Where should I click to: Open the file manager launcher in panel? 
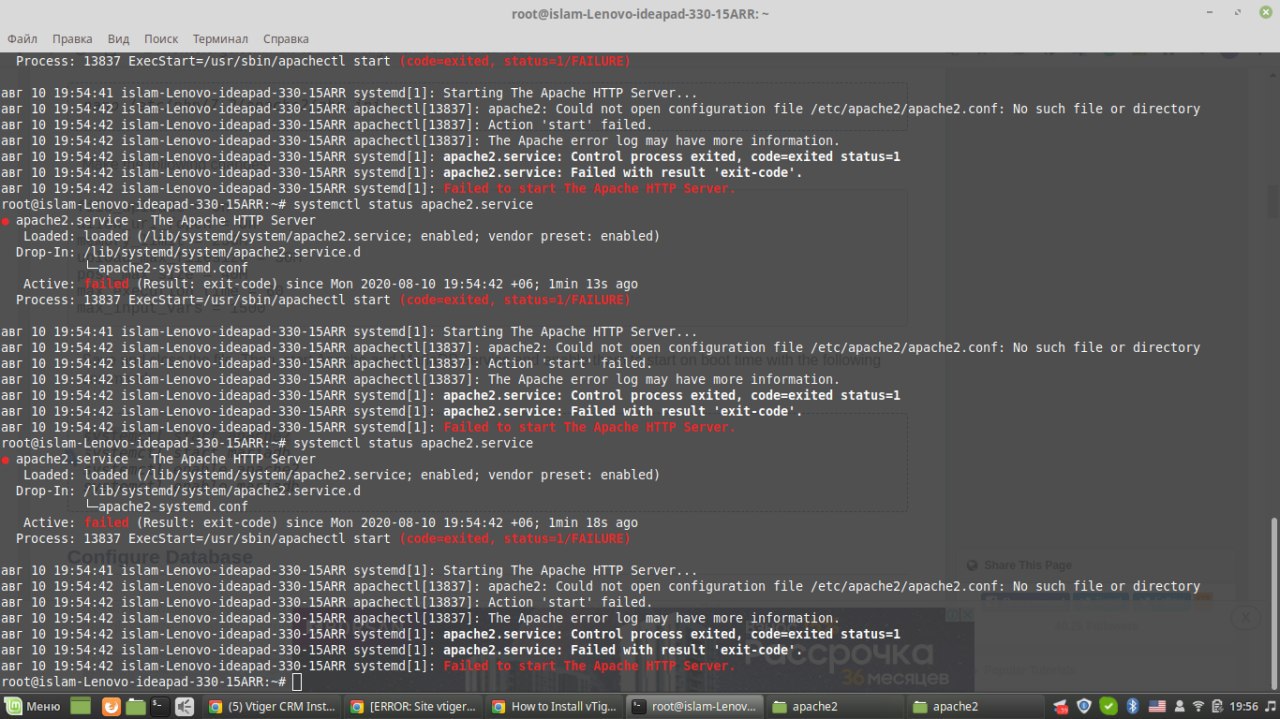tap(135, 707)
